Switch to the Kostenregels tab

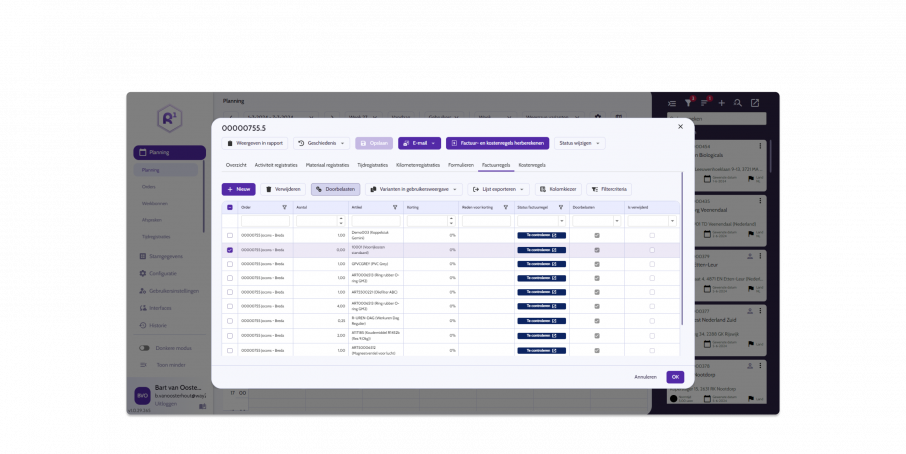coord(532,164)
